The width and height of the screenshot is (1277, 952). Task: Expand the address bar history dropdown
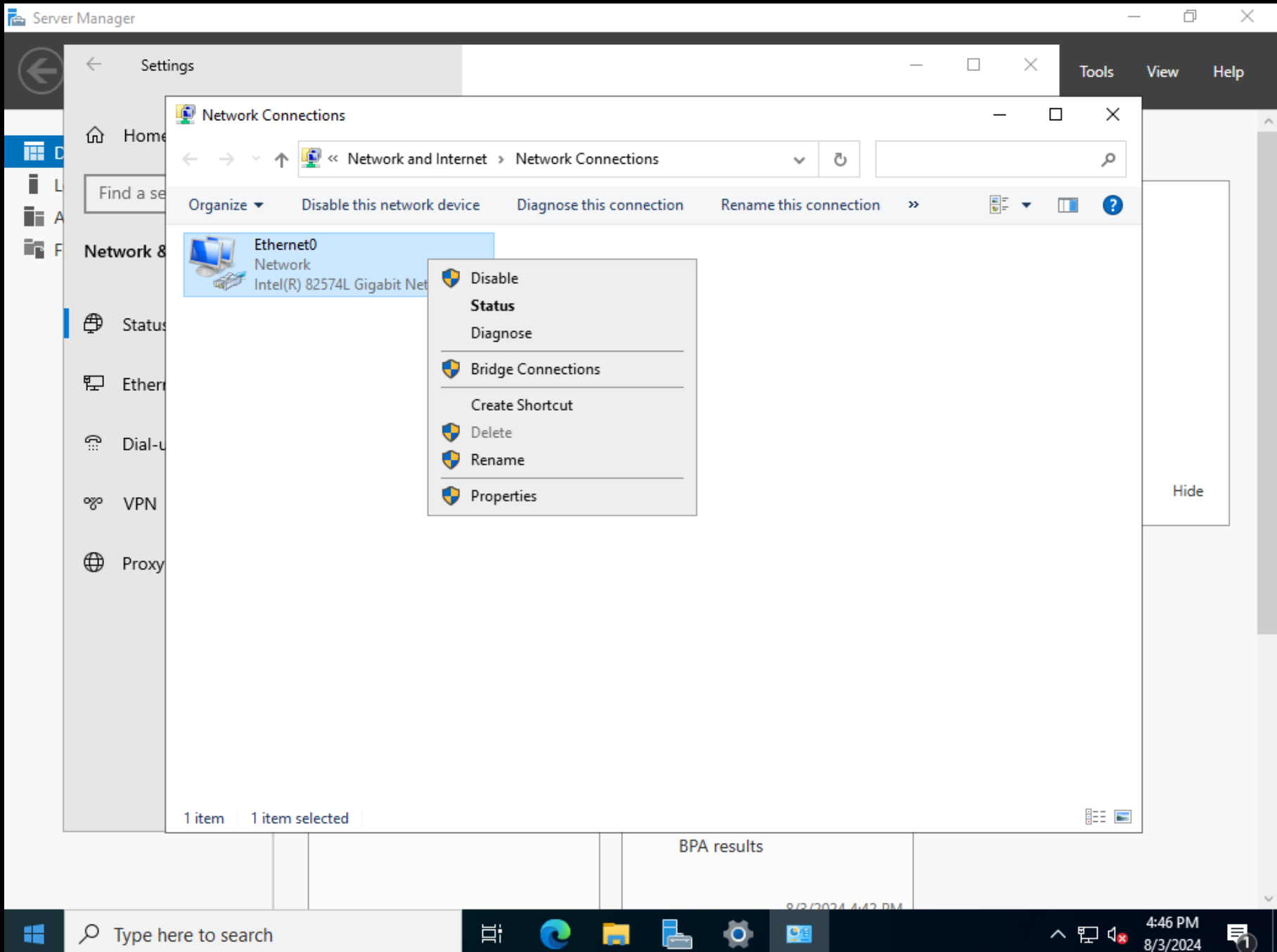(799, 160)
